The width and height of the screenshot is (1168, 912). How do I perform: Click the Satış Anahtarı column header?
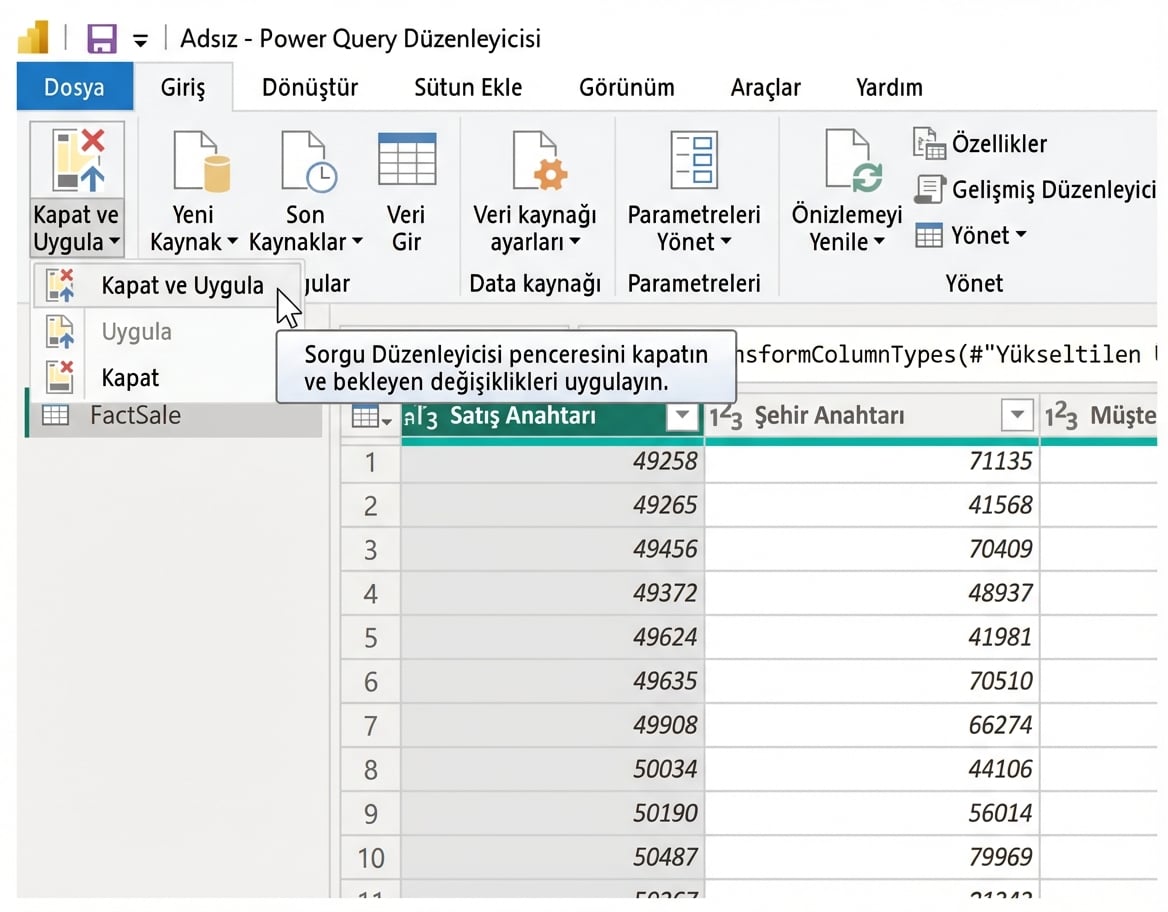(x=553, y=416)
